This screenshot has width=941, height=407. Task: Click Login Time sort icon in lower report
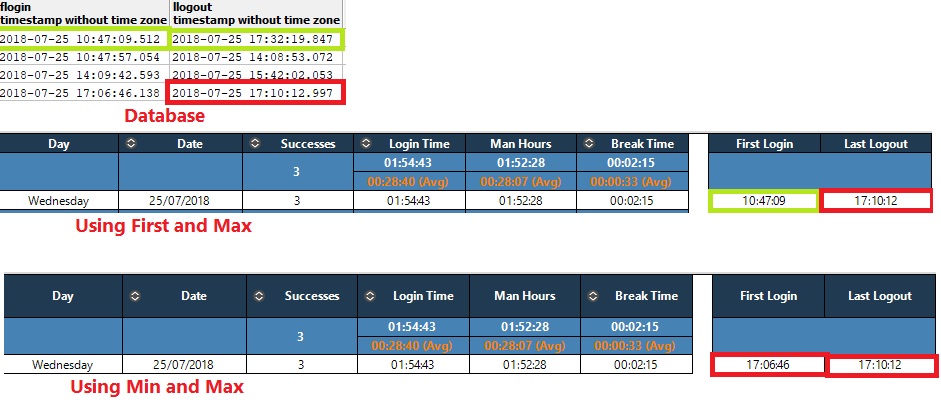370,296
